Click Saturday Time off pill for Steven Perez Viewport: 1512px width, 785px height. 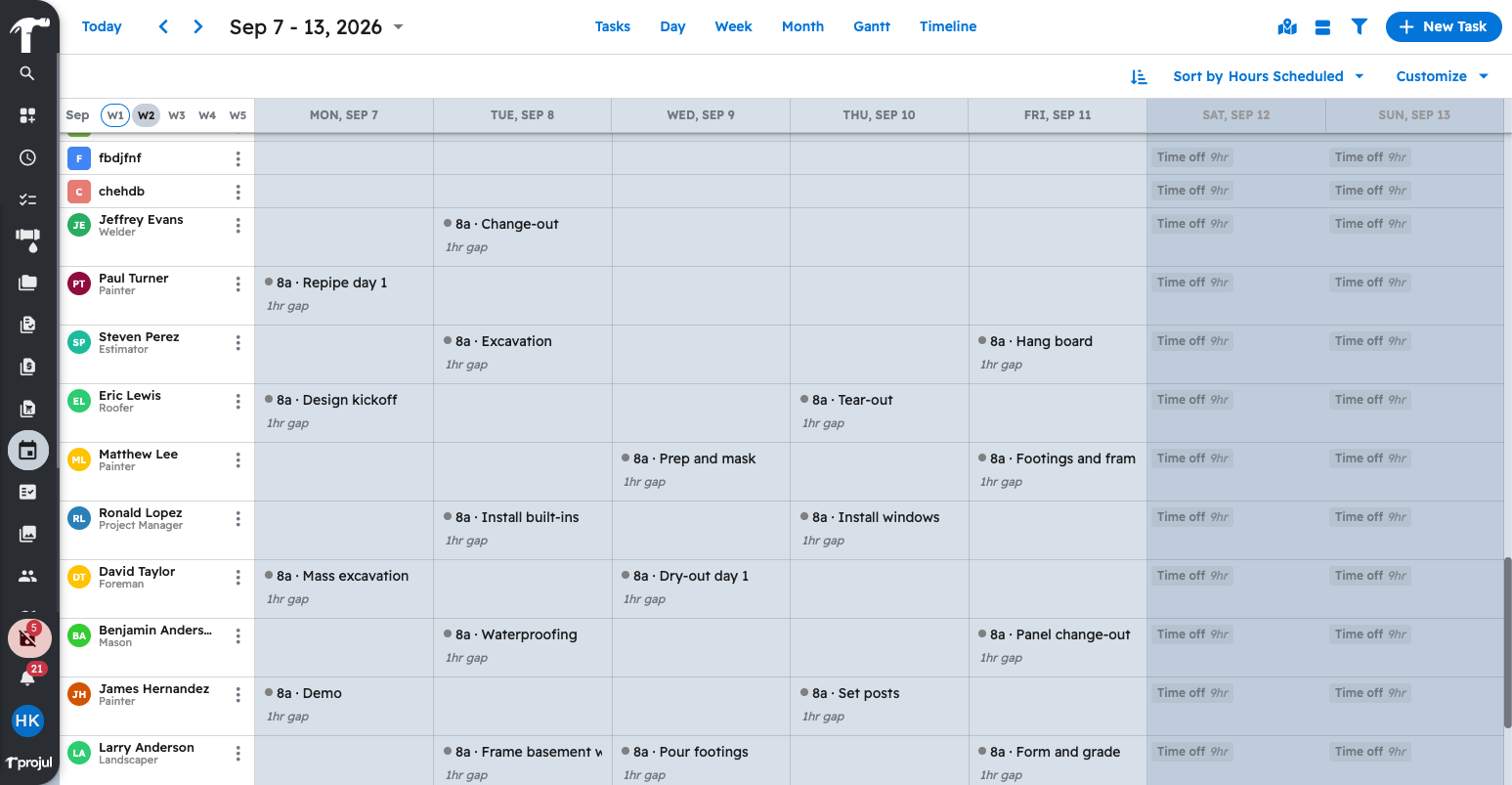click(1192, 341)
